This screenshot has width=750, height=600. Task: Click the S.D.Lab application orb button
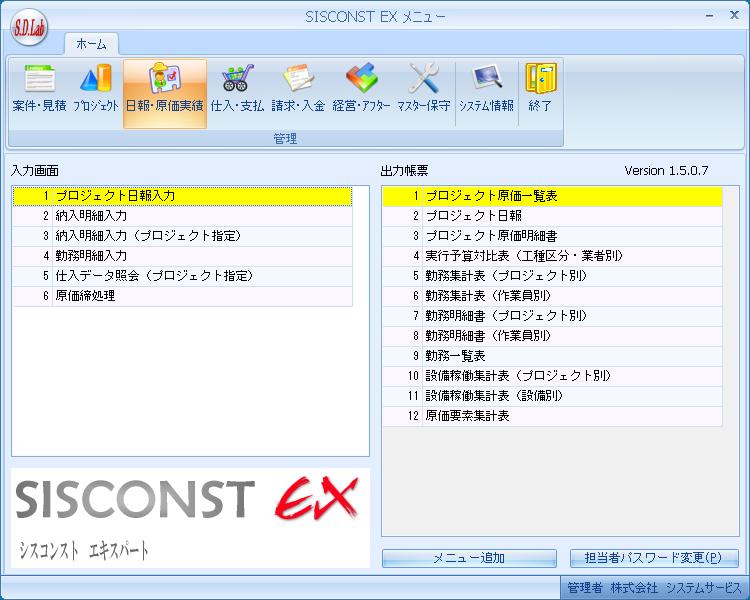29,28
